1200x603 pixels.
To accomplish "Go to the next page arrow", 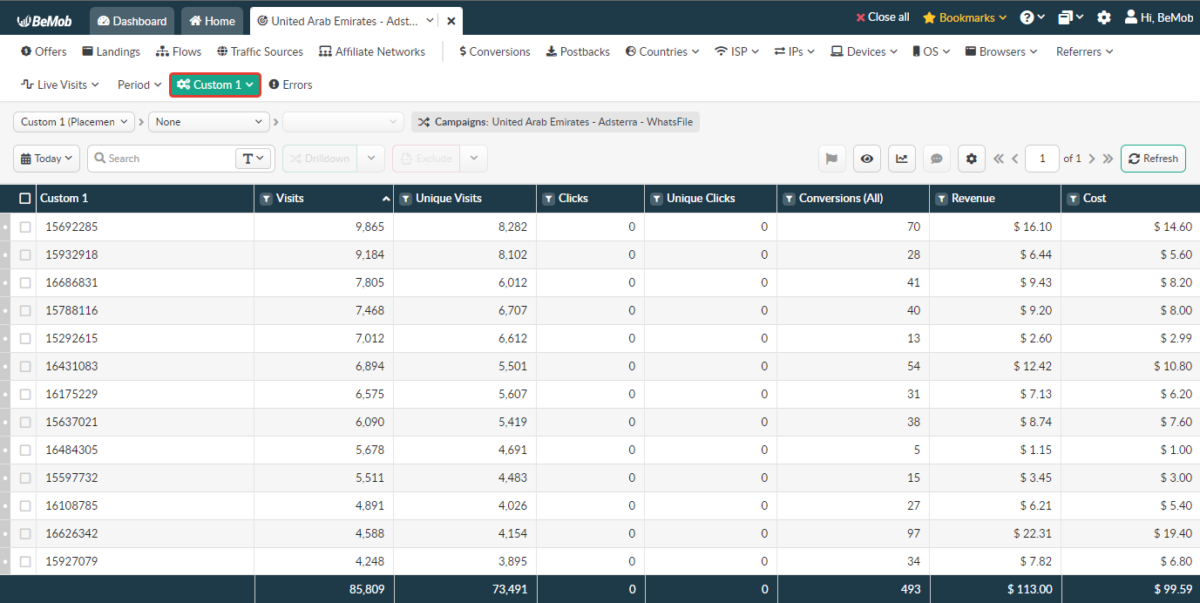I will coord(1092,158).
